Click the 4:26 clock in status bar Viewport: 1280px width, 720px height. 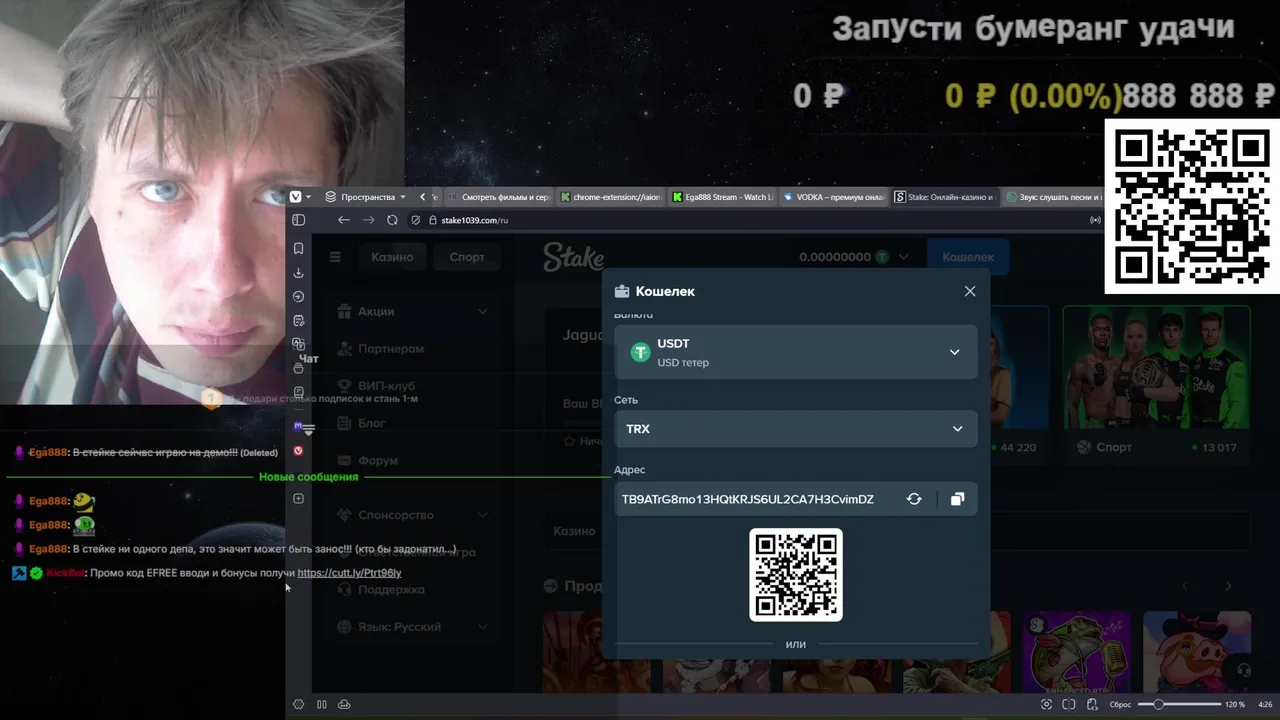point(1265,704)
